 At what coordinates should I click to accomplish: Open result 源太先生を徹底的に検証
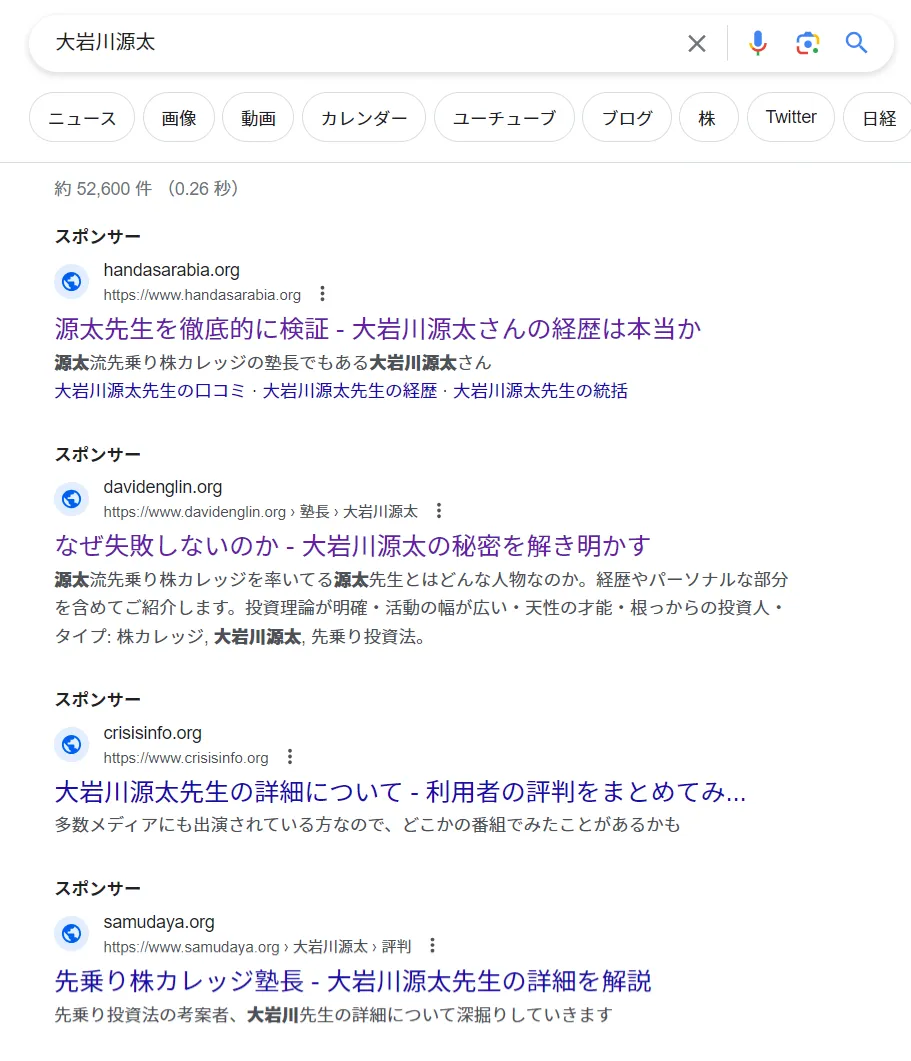click(x=378, y=329)
